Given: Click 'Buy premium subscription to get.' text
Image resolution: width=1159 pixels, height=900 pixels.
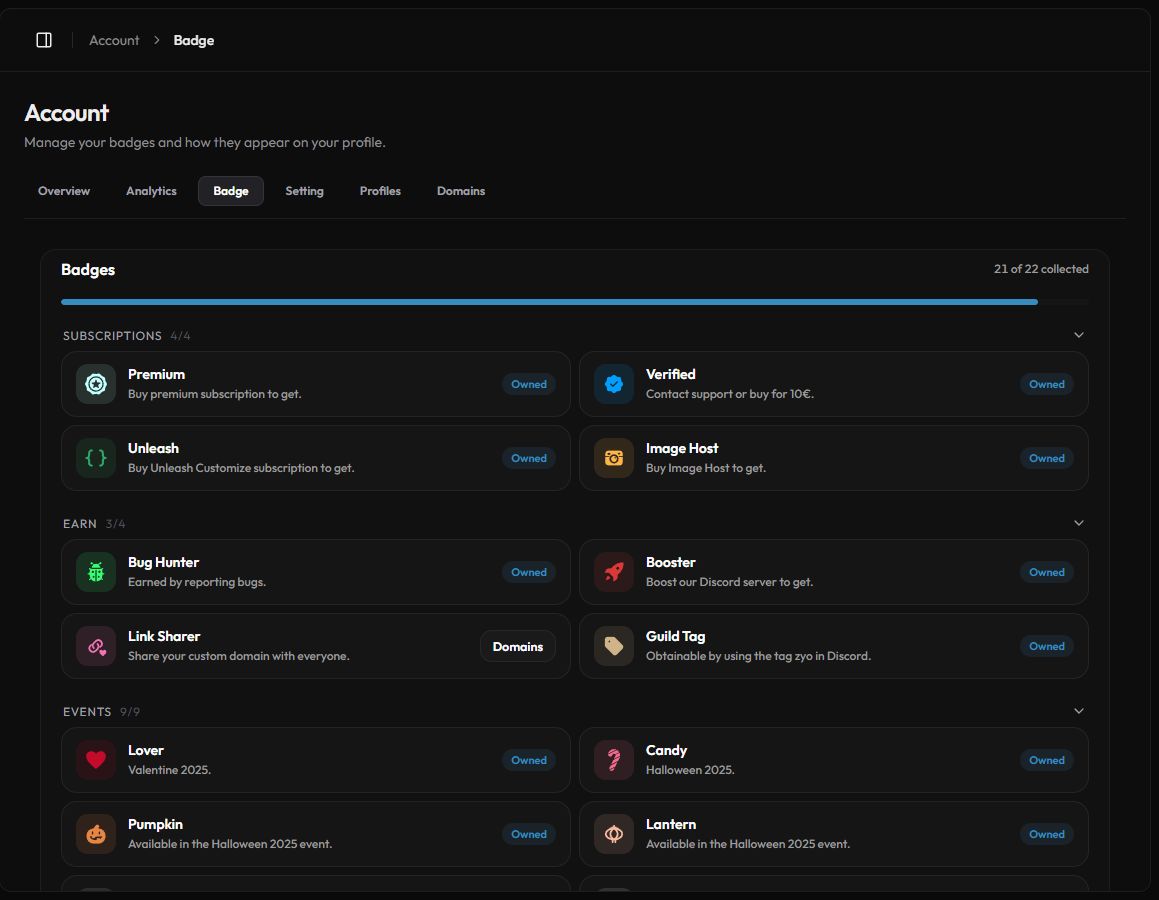Looking at the screenshot, I should coord(214,394).
